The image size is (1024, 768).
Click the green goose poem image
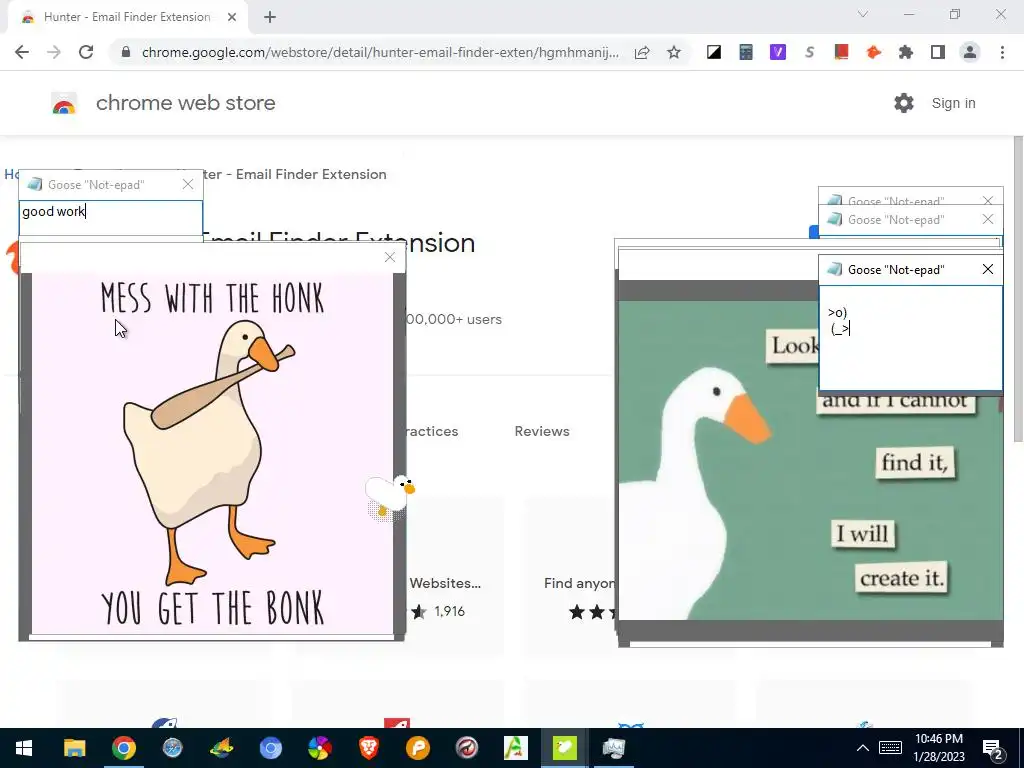pos(810,460)
